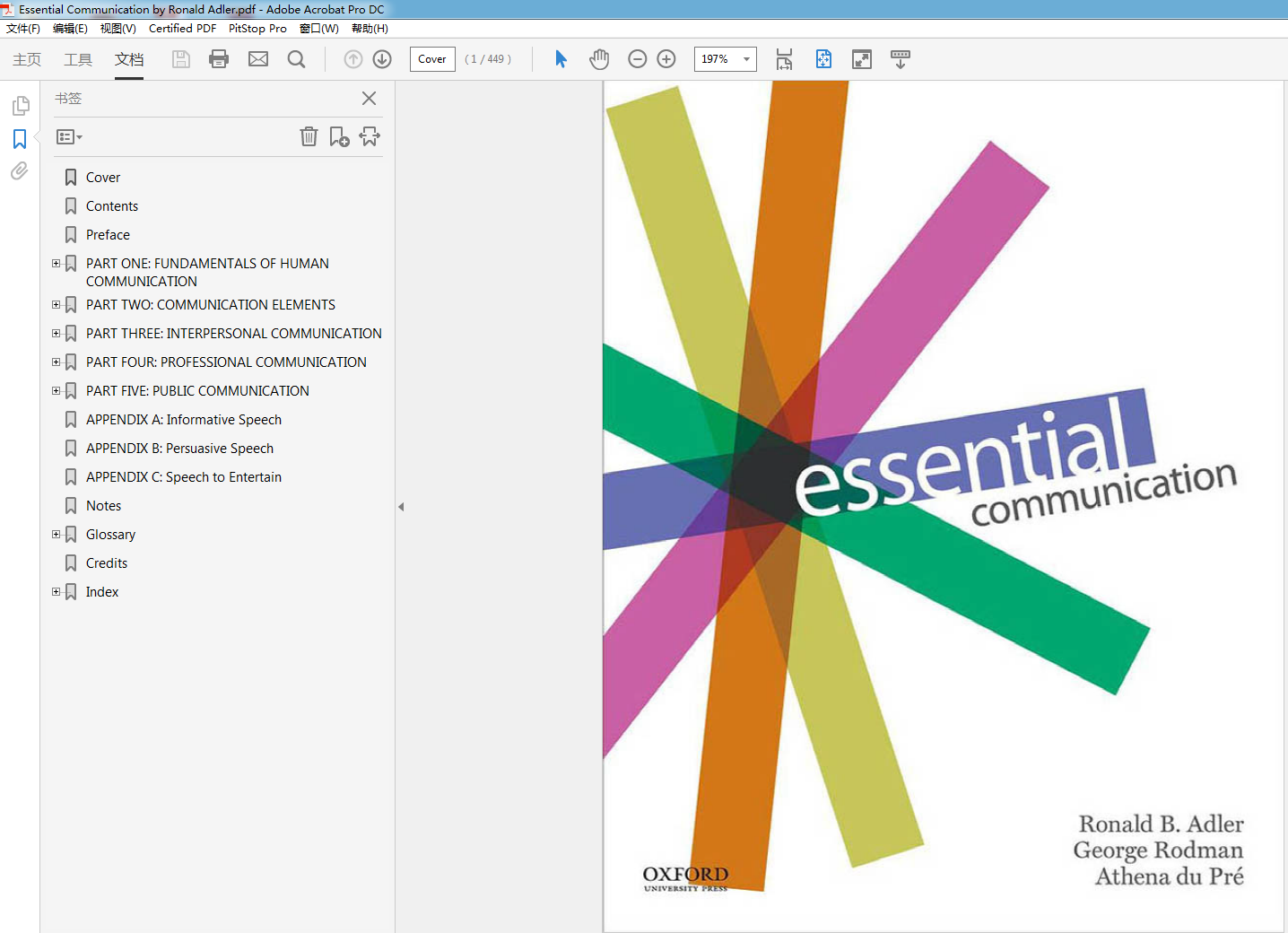Screen dimensions: 1288x933
Task: Jump to PART THREE: INTERPERSONAL COMMUNICATION
Action: [234, 334]
